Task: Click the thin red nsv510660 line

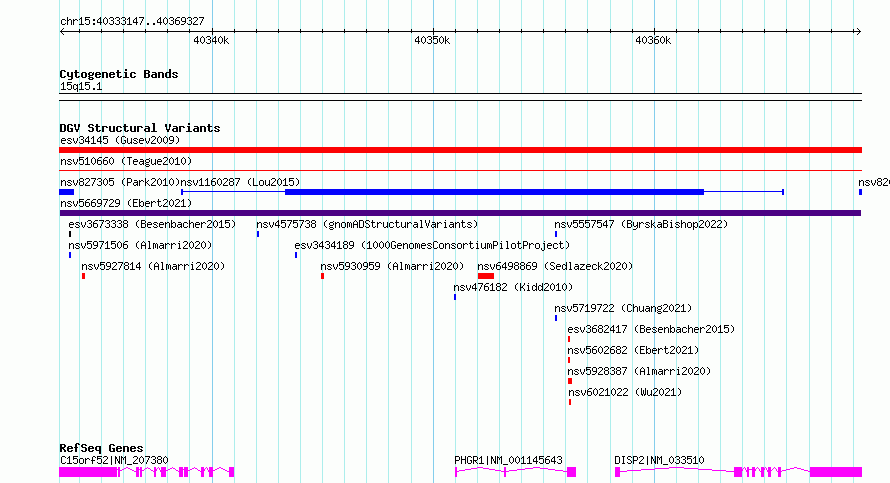Action: 460,170
